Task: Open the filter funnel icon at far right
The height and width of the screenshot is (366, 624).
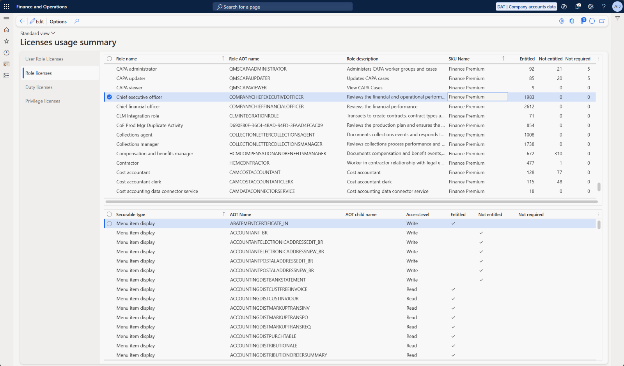Action: click(617, 18)
